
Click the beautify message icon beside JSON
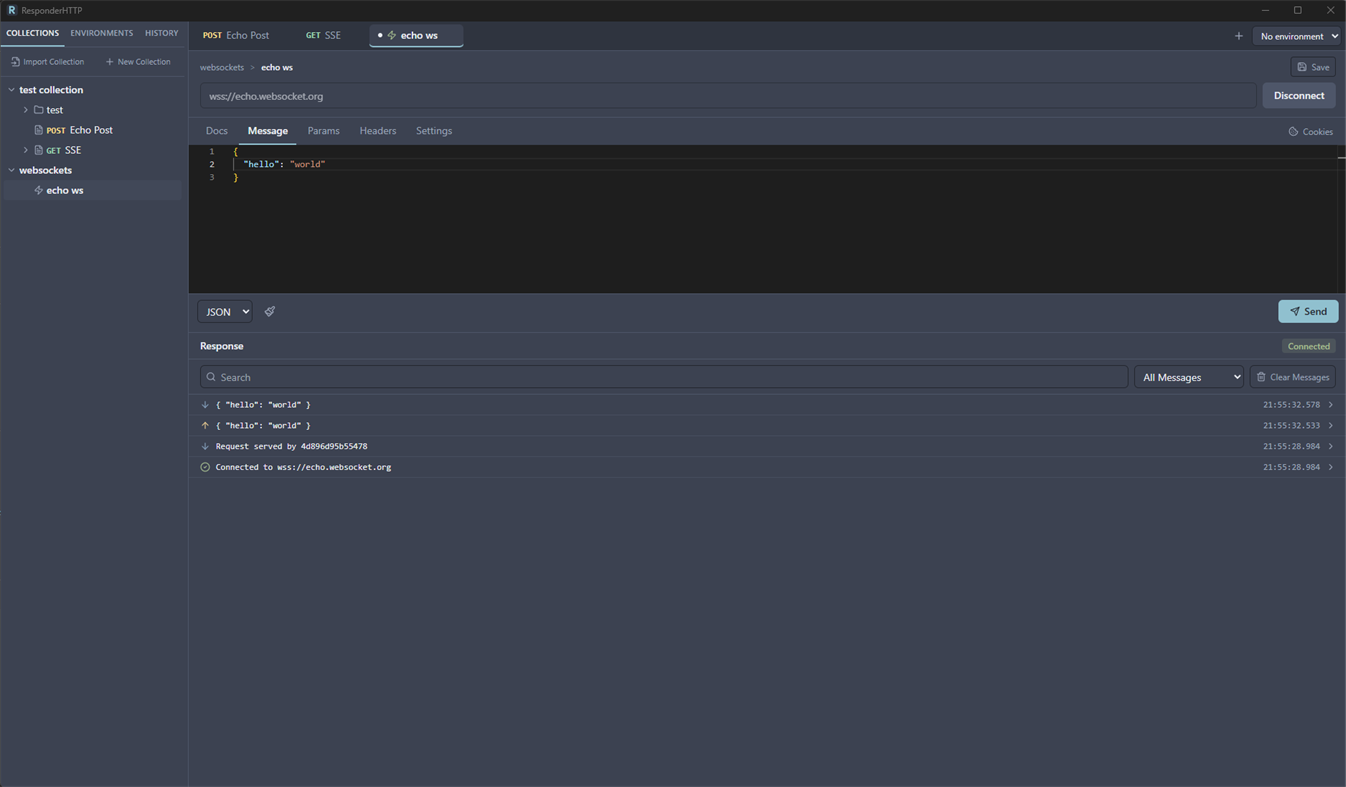[270, 312]
